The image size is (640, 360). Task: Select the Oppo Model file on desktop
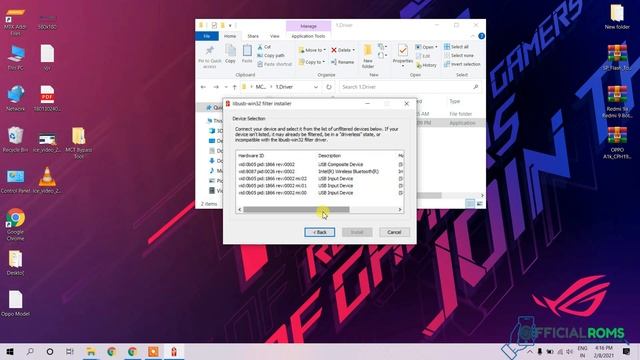tap(16, 304)
